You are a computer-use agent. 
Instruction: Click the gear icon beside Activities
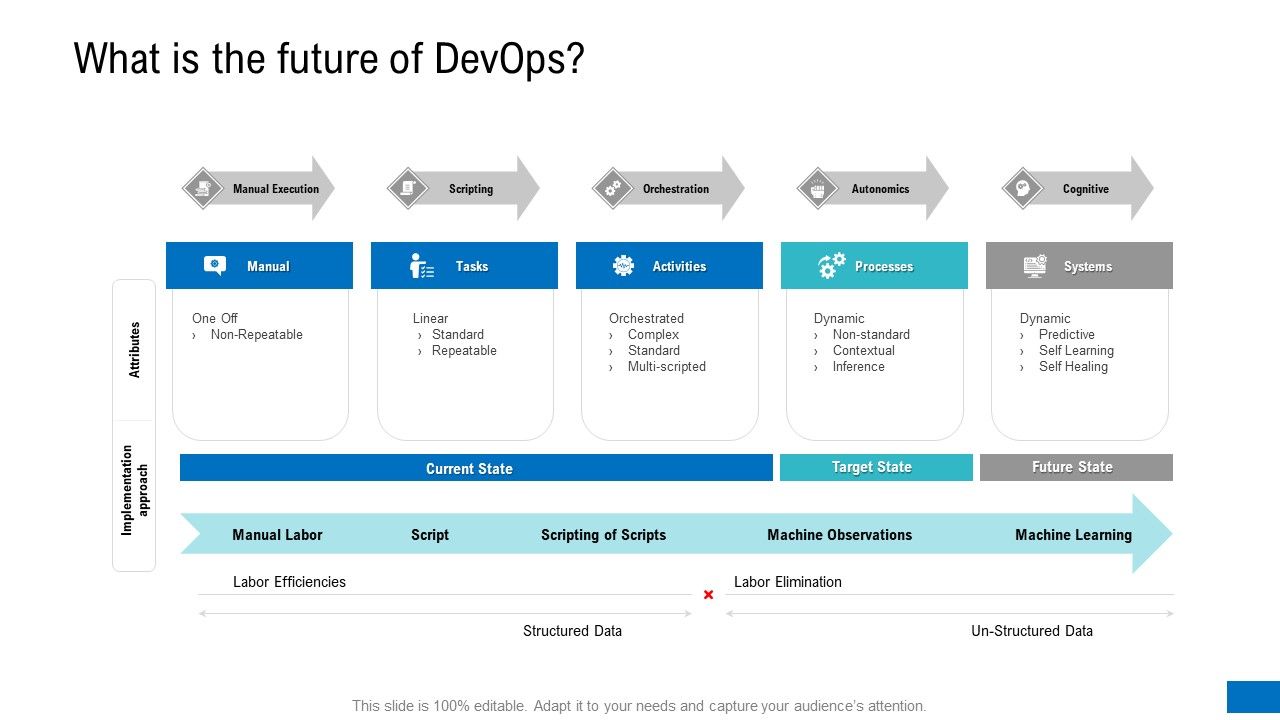[624, 266]
